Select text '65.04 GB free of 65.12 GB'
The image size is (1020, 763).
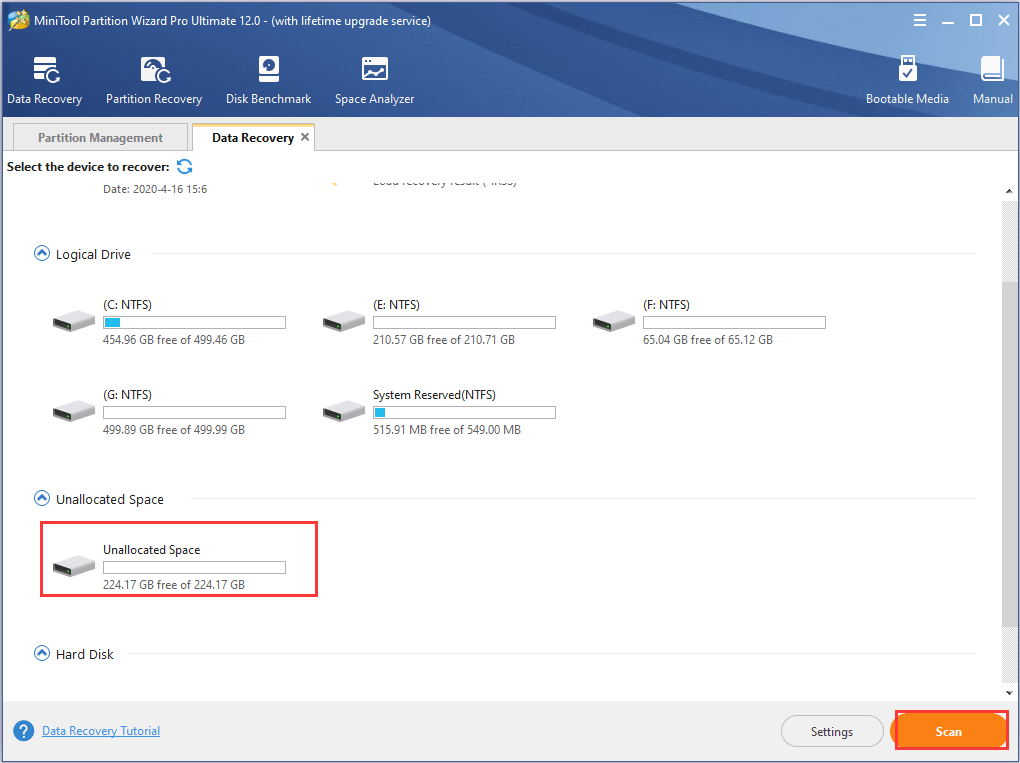pos(708,340)
